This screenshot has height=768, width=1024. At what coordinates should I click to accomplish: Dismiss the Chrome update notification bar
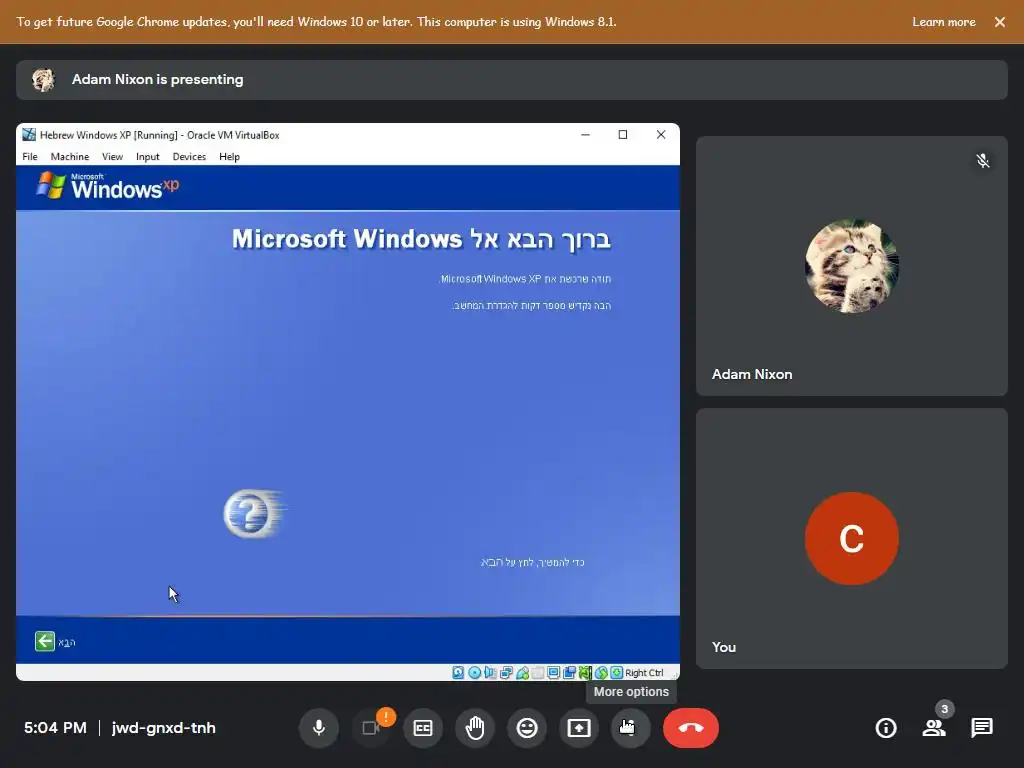(x=1000, y=22)
